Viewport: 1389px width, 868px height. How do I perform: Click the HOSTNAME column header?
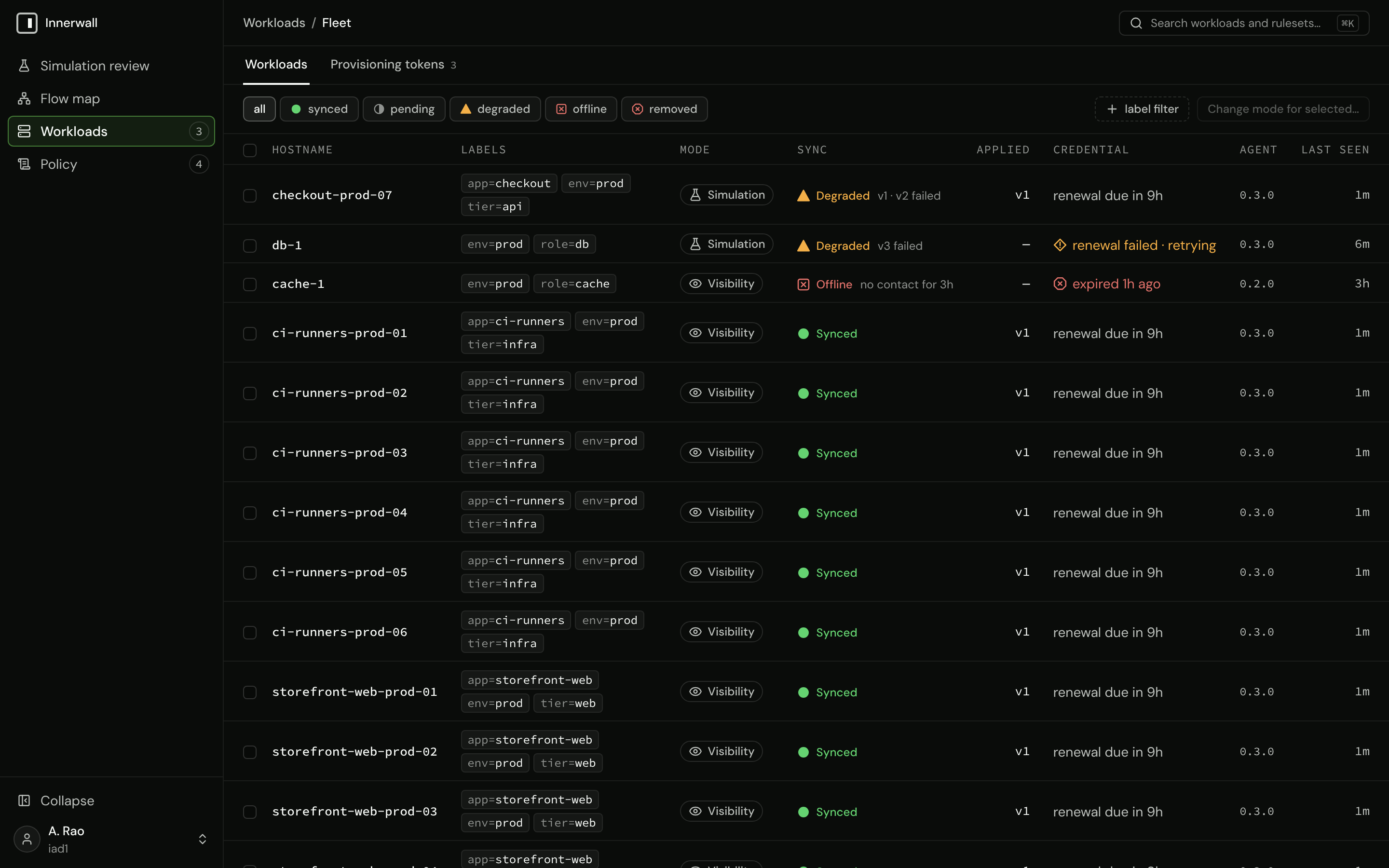coord(302,150)
